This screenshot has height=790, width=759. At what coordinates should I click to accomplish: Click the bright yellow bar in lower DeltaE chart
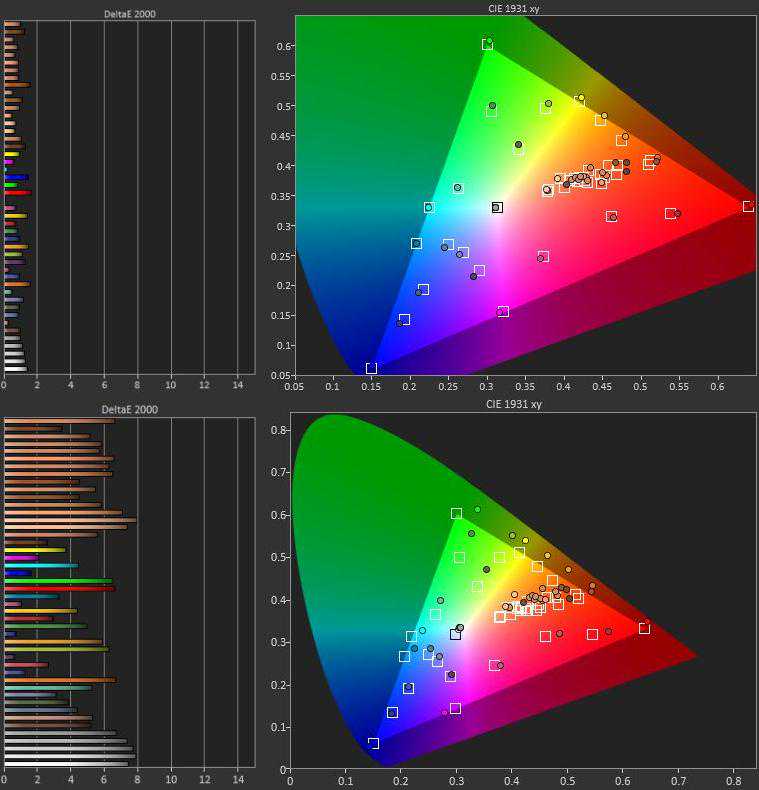pyautogui.click(x=34, y=550)
